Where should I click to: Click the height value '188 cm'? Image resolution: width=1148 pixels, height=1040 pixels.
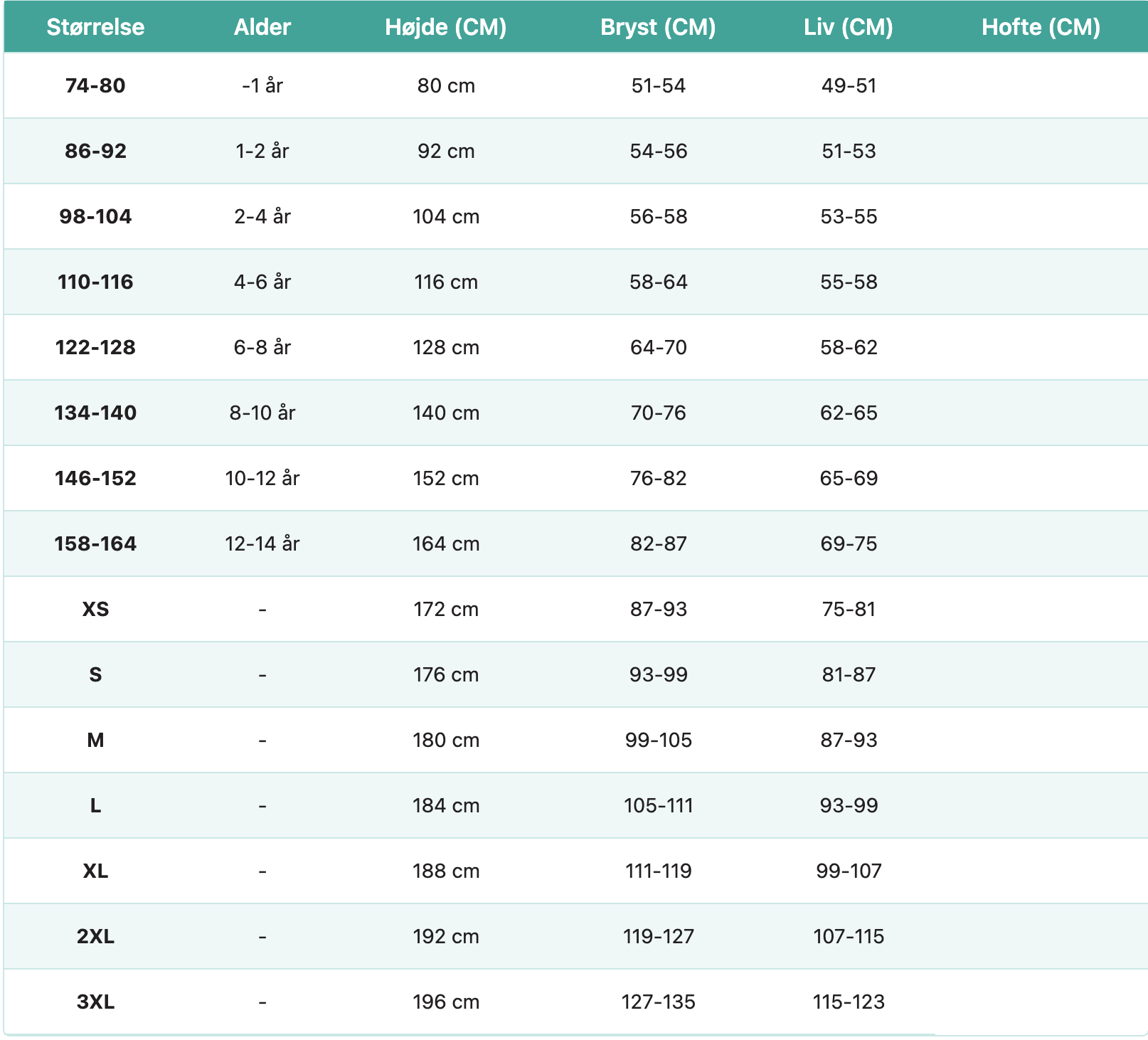446,871
